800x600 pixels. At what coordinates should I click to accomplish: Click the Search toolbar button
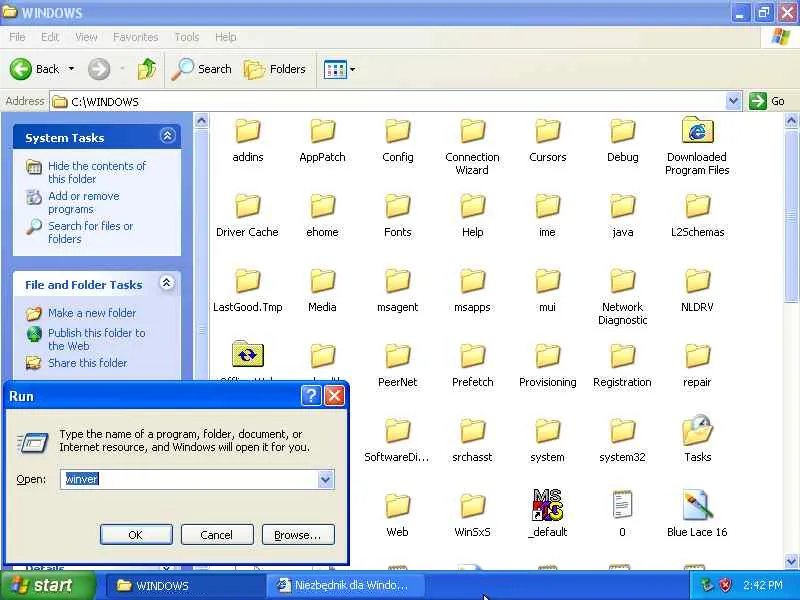click(202, 69)
